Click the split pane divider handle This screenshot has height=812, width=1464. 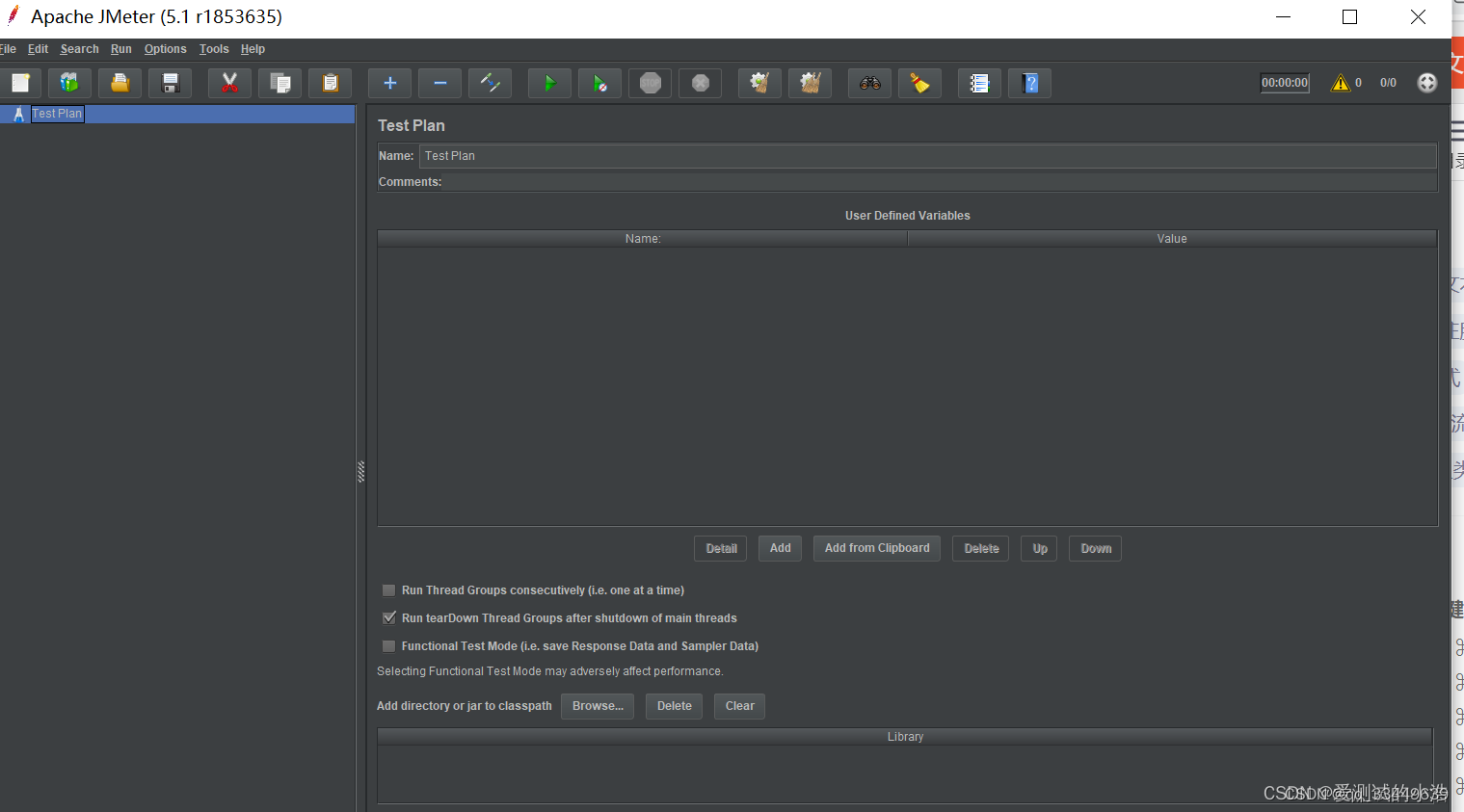361,471
